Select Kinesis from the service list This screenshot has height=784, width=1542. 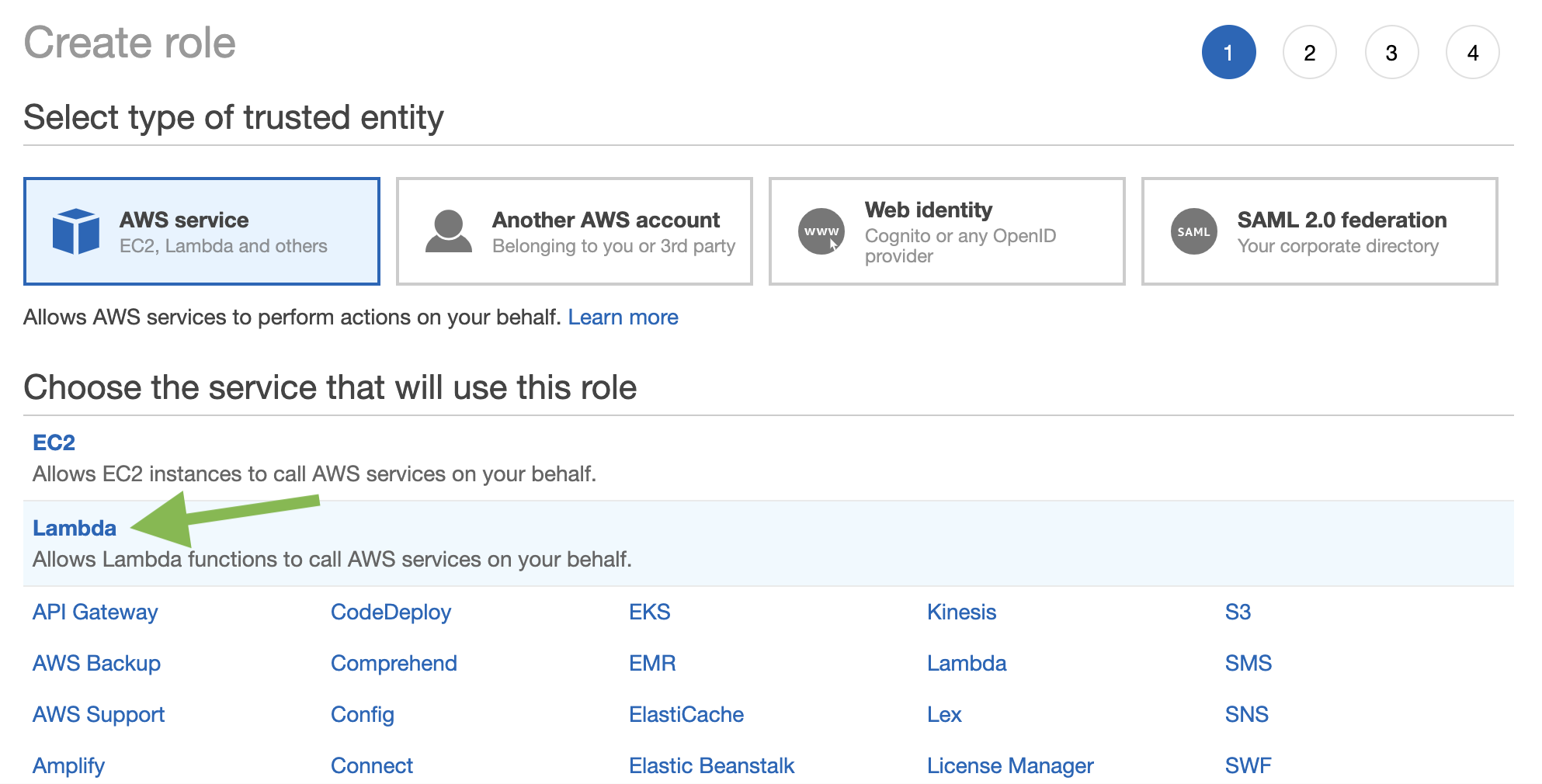[x=961, y=612]
